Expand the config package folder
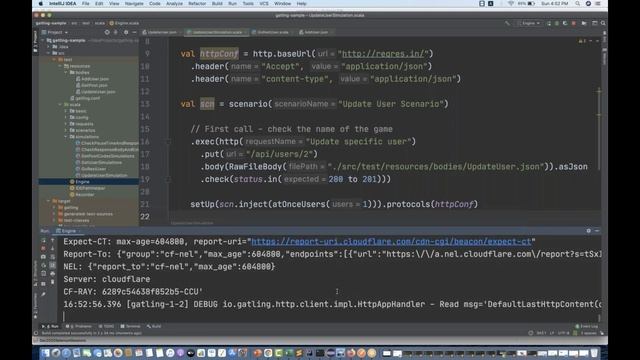Viewport: 640px width, 360px height. pos(66,118)
